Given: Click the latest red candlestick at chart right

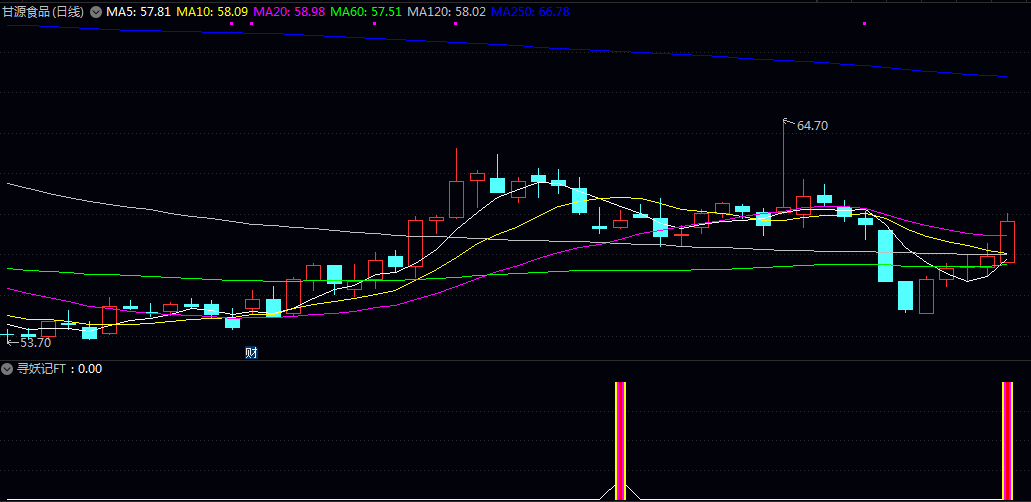Looking at the screenshot, I should tap(1007, 241).
